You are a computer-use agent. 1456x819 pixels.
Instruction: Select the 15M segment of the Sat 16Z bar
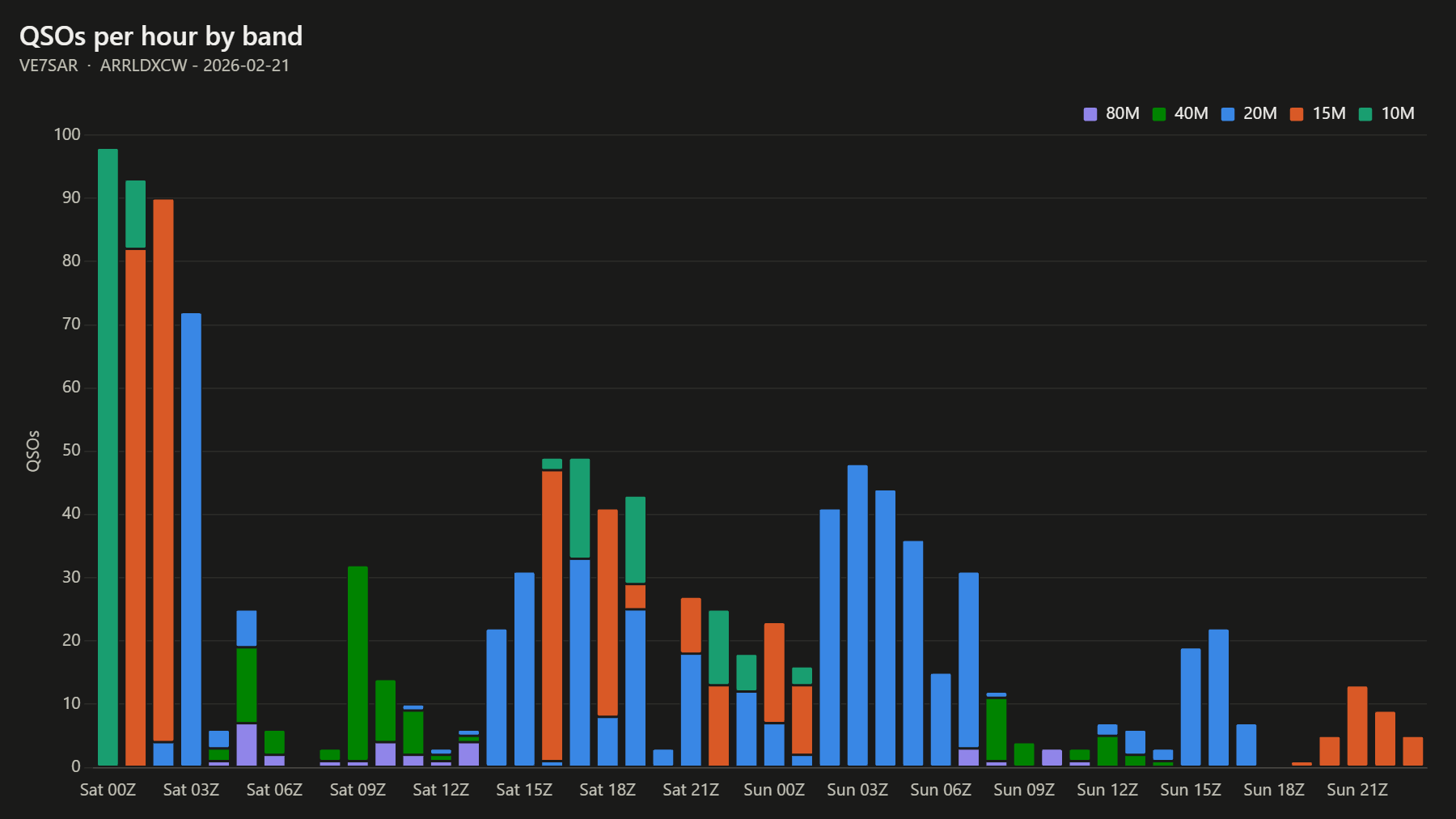coord(552,616)
